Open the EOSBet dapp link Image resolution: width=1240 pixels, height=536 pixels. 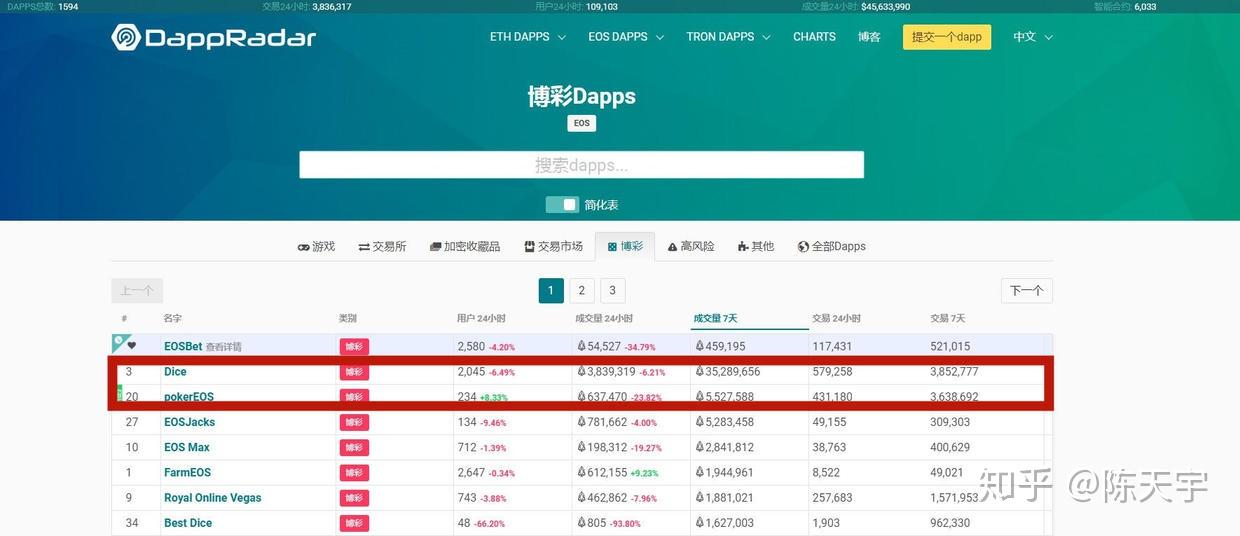click(183, 347)
